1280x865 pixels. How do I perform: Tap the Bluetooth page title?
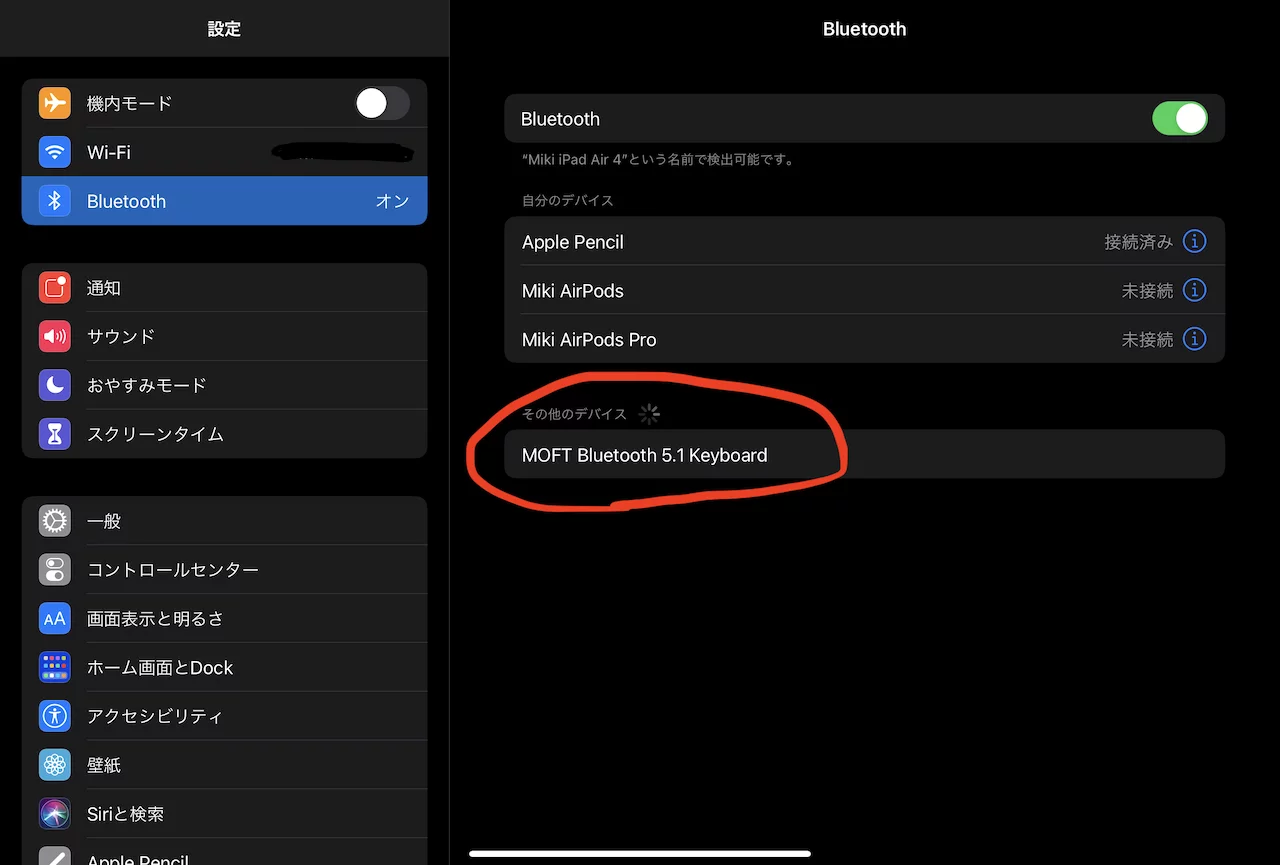864,29
